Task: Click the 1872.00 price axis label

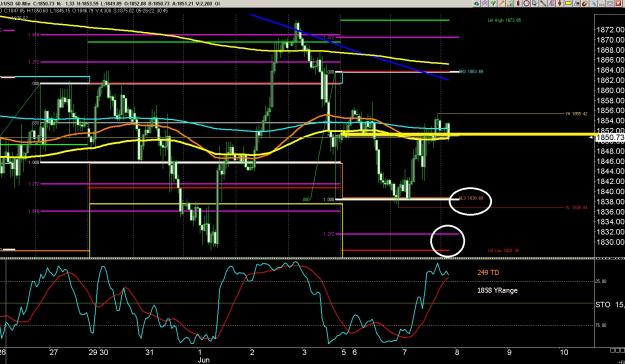Action: [610, 30]
